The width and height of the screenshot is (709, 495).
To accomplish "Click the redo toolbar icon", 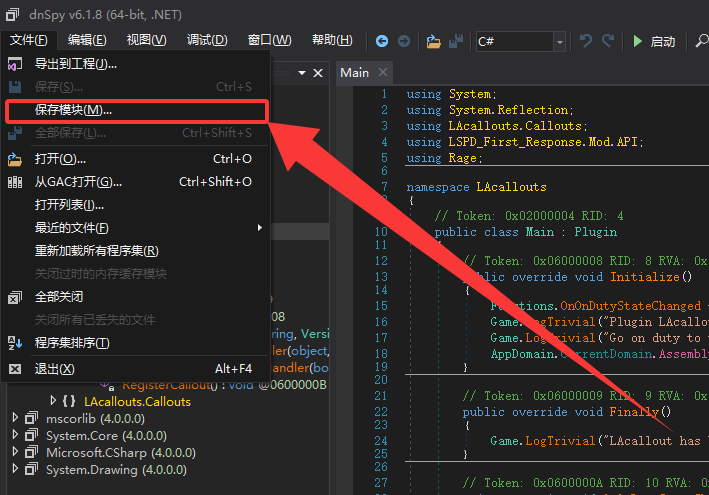I will click(x=608, y=41).
